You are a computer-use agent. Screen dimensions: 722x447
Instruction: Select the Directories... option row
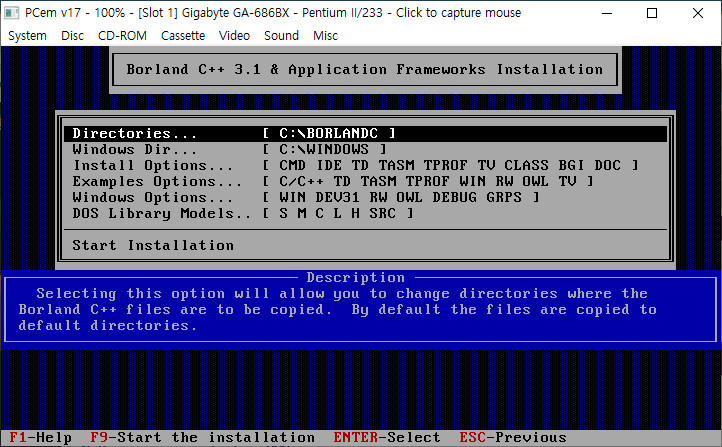(366, 134)
